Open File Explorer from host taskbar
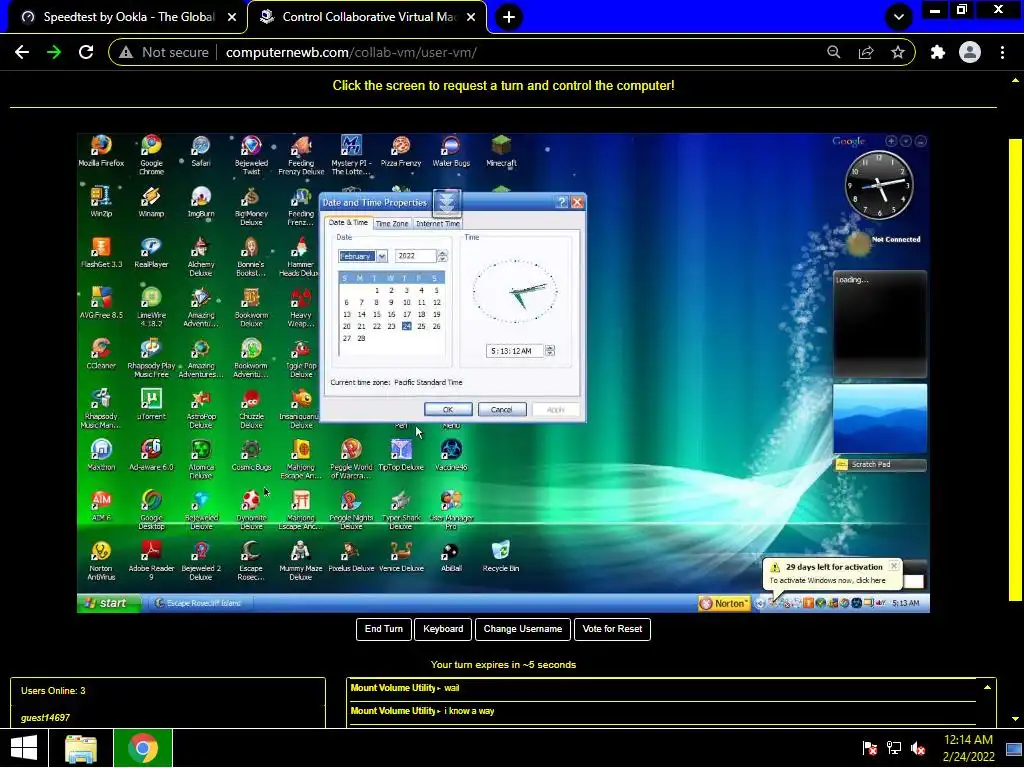 [x=81, y=748]
